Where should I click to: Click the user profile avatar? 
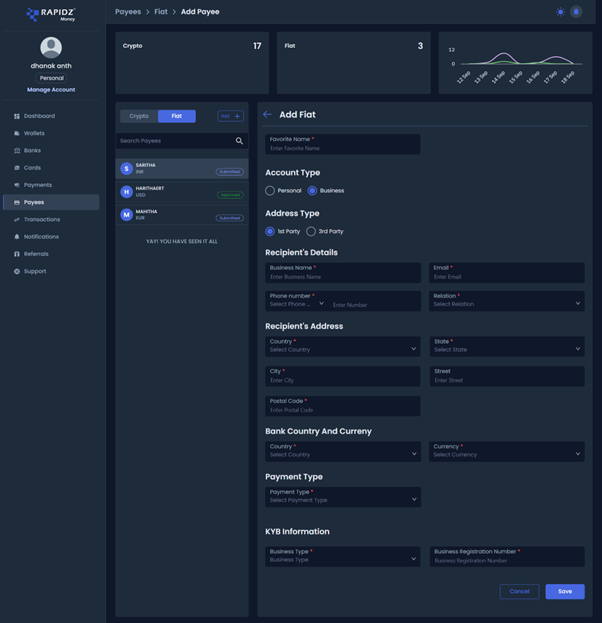pyautogui.click(x=51, y=47)
